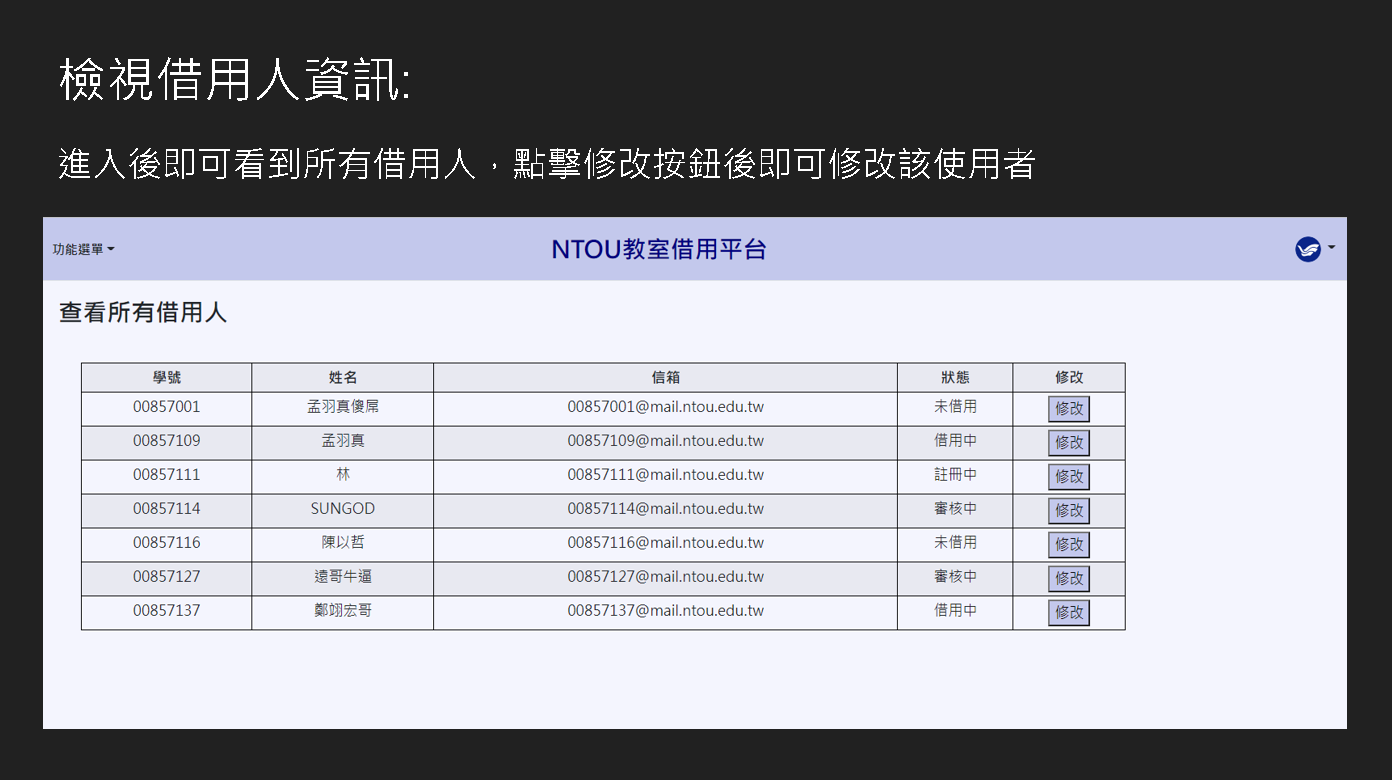The image size is (1392, 780).
Task: Click 修改 button for SUNGOD row
Action: pyautogui.click(x=1069, y=511)
